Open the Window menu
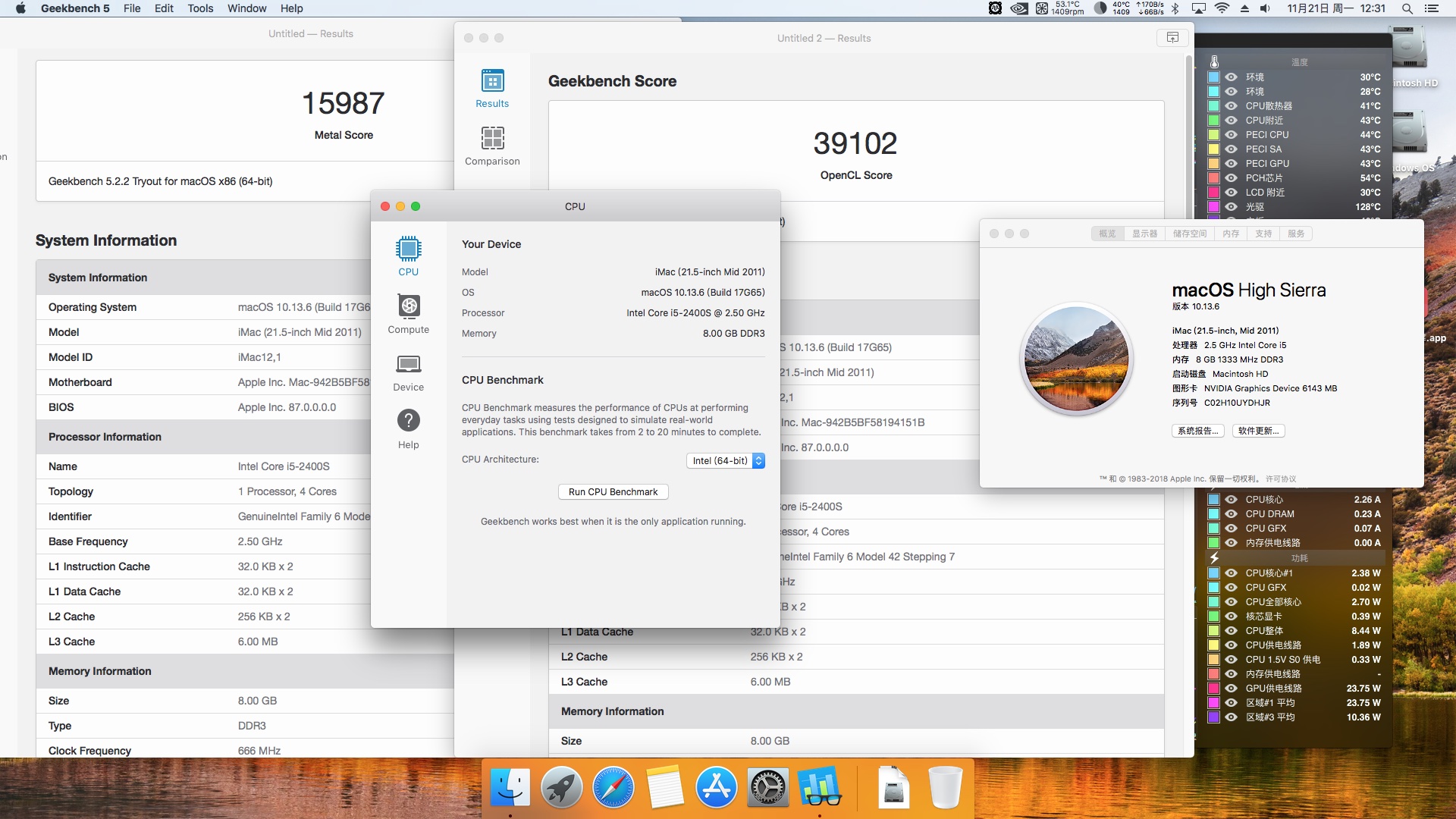This screenshot has height=819, width=1456. click(x=246, y=8)
